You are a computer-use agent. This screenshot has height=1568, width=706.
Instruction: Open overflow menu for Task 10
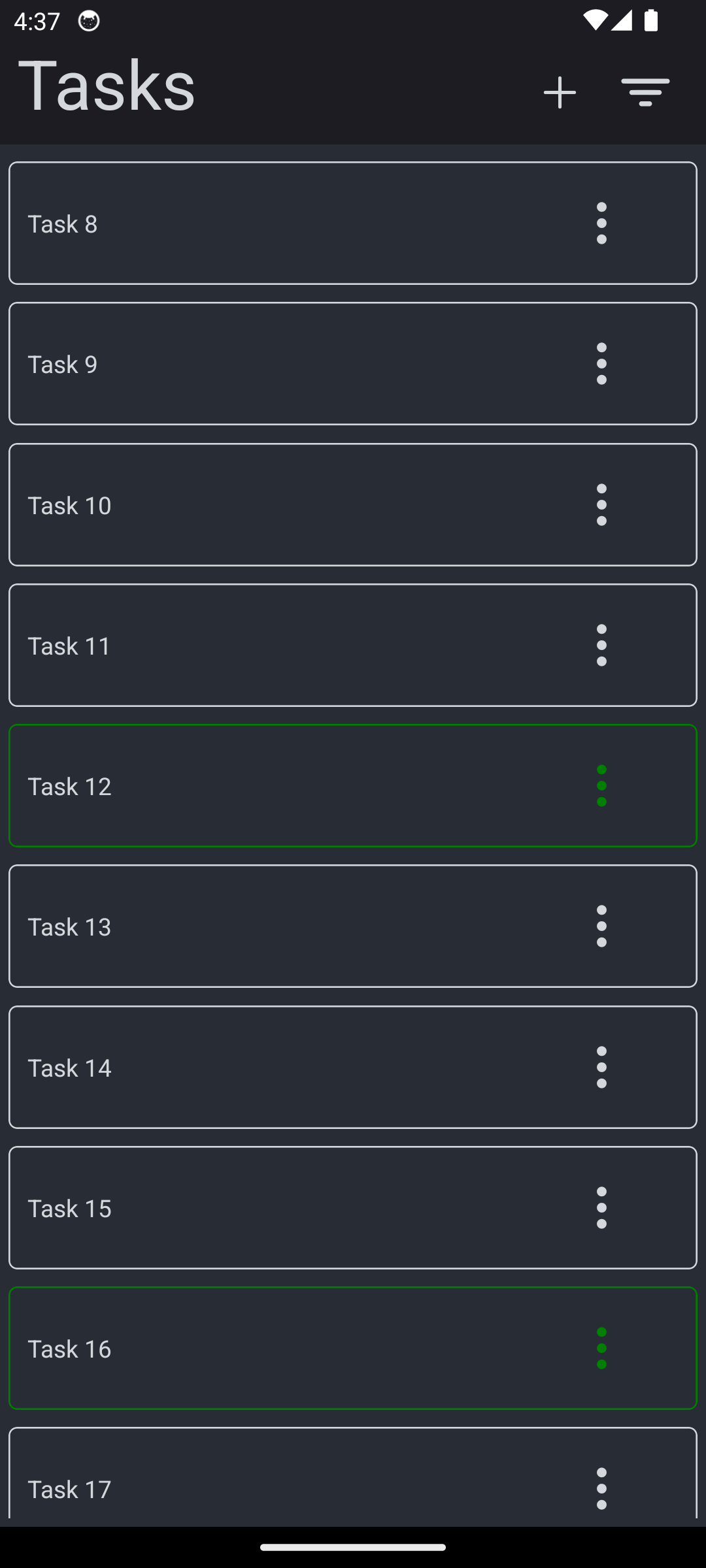pos(601,505)
